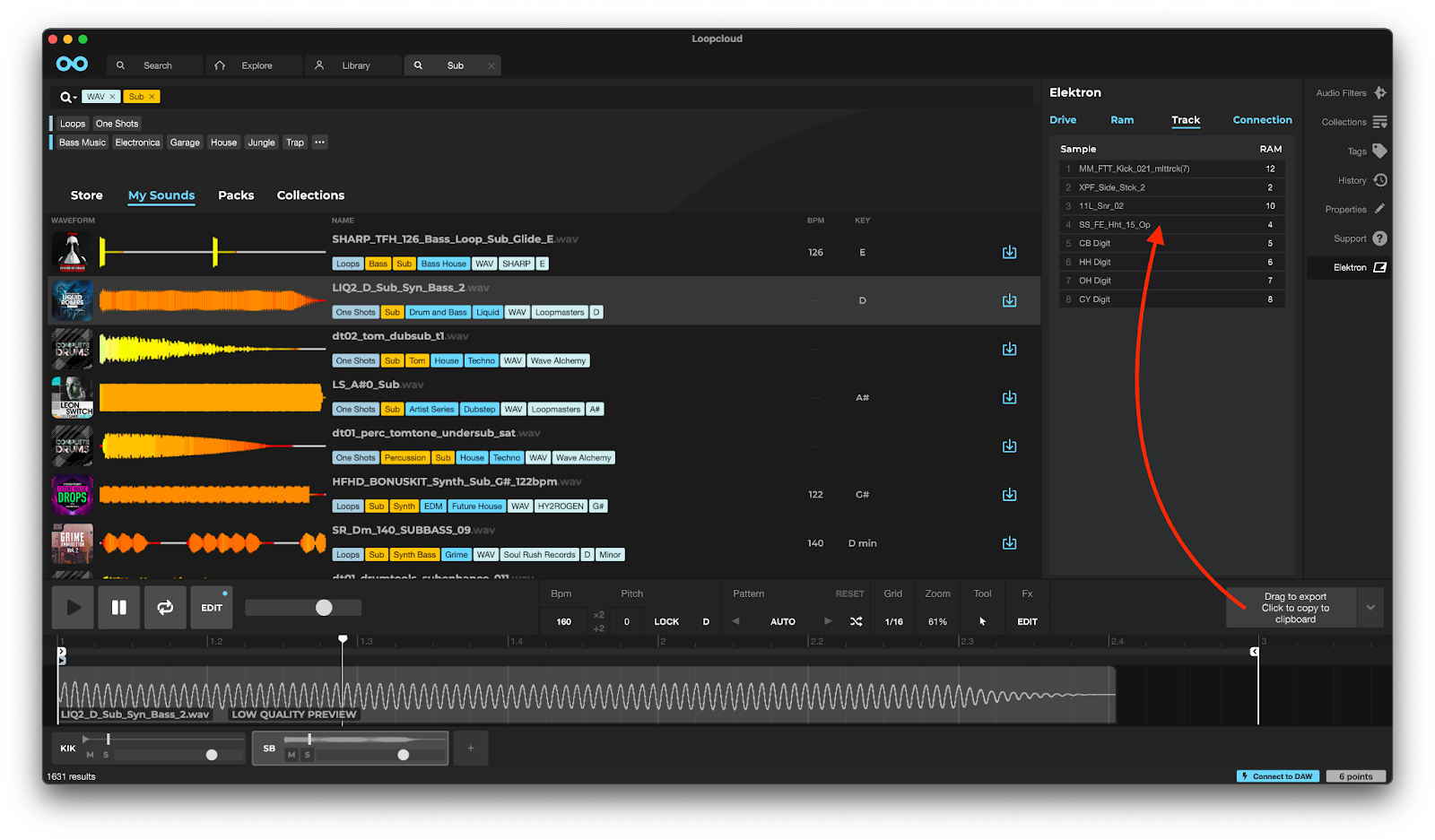This screenshot has height=840, width=1435.
Task: Toggle the One Shots filter tag
Action: (117, 124)
